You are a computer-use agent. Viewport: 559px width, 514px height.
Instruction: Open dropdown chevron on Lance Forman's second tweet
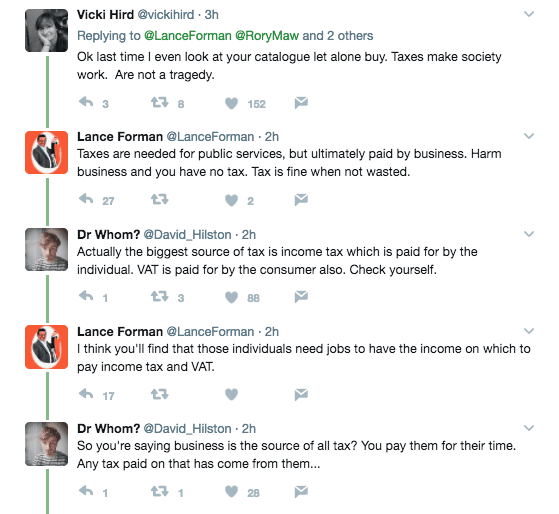529,331
